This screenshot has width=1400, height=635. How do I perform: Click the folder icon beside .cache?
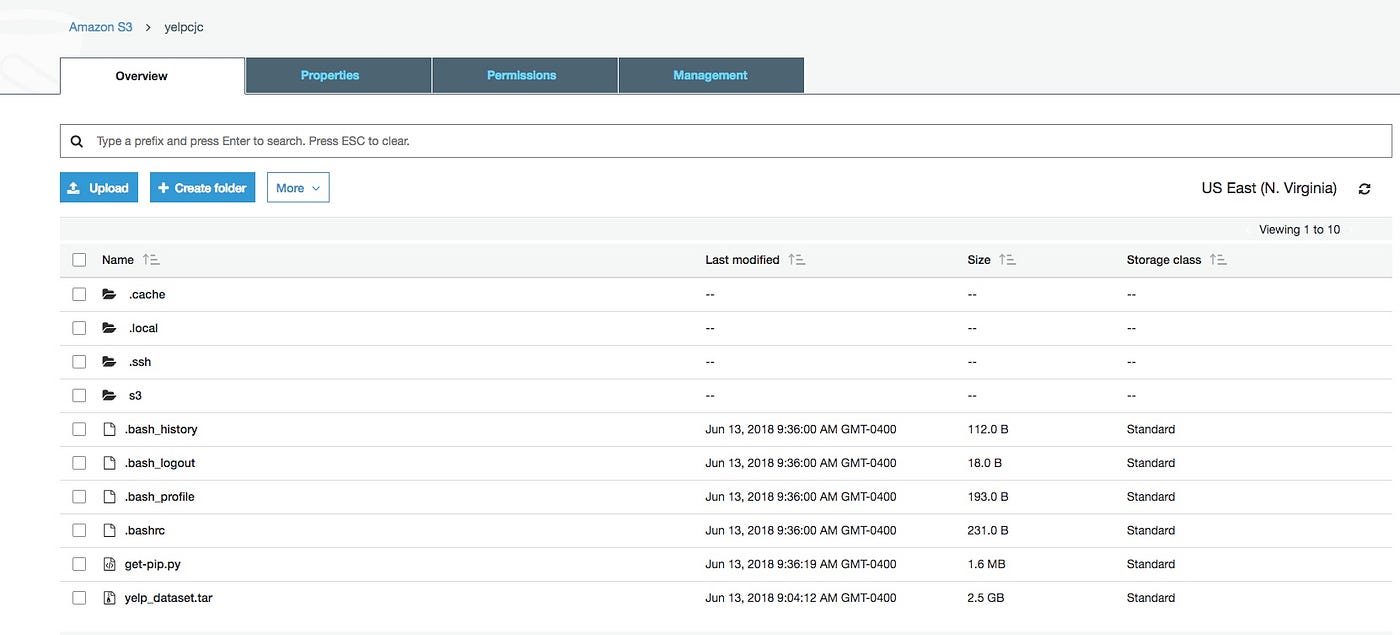pyautogui.click(x=109, y=293)
